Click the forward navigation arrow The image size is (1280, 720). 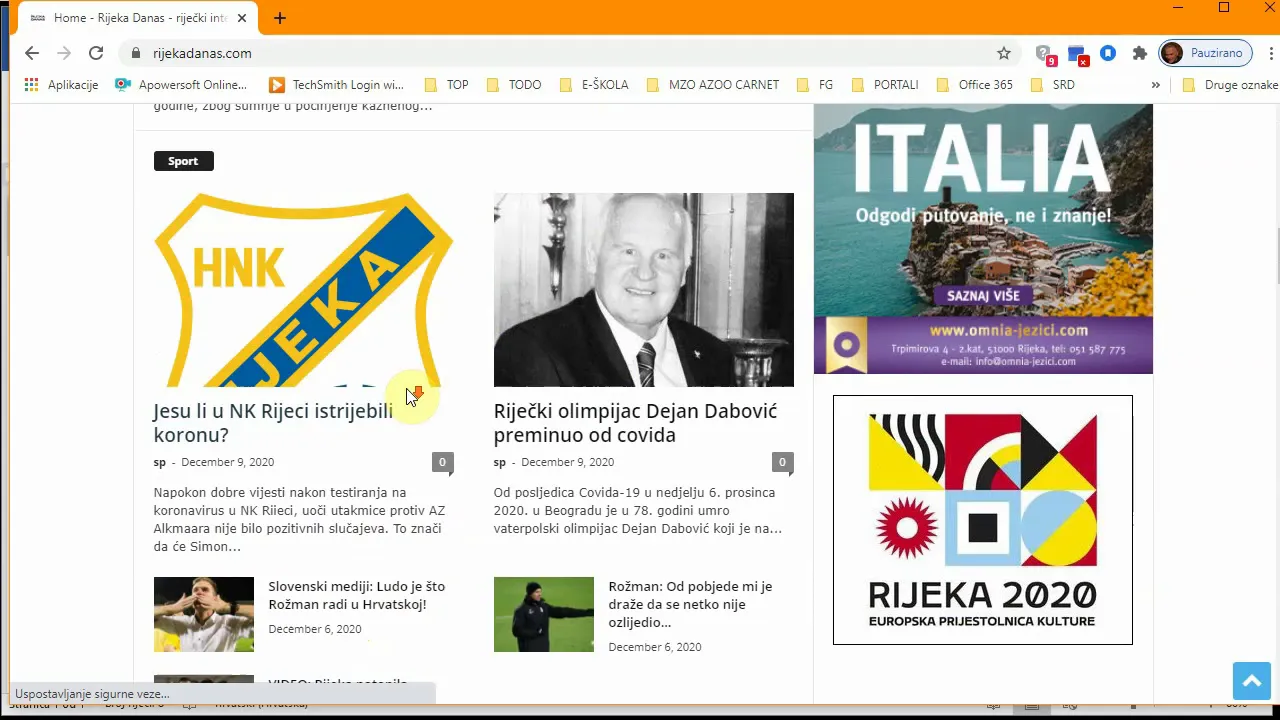click(x=64, y=53)
